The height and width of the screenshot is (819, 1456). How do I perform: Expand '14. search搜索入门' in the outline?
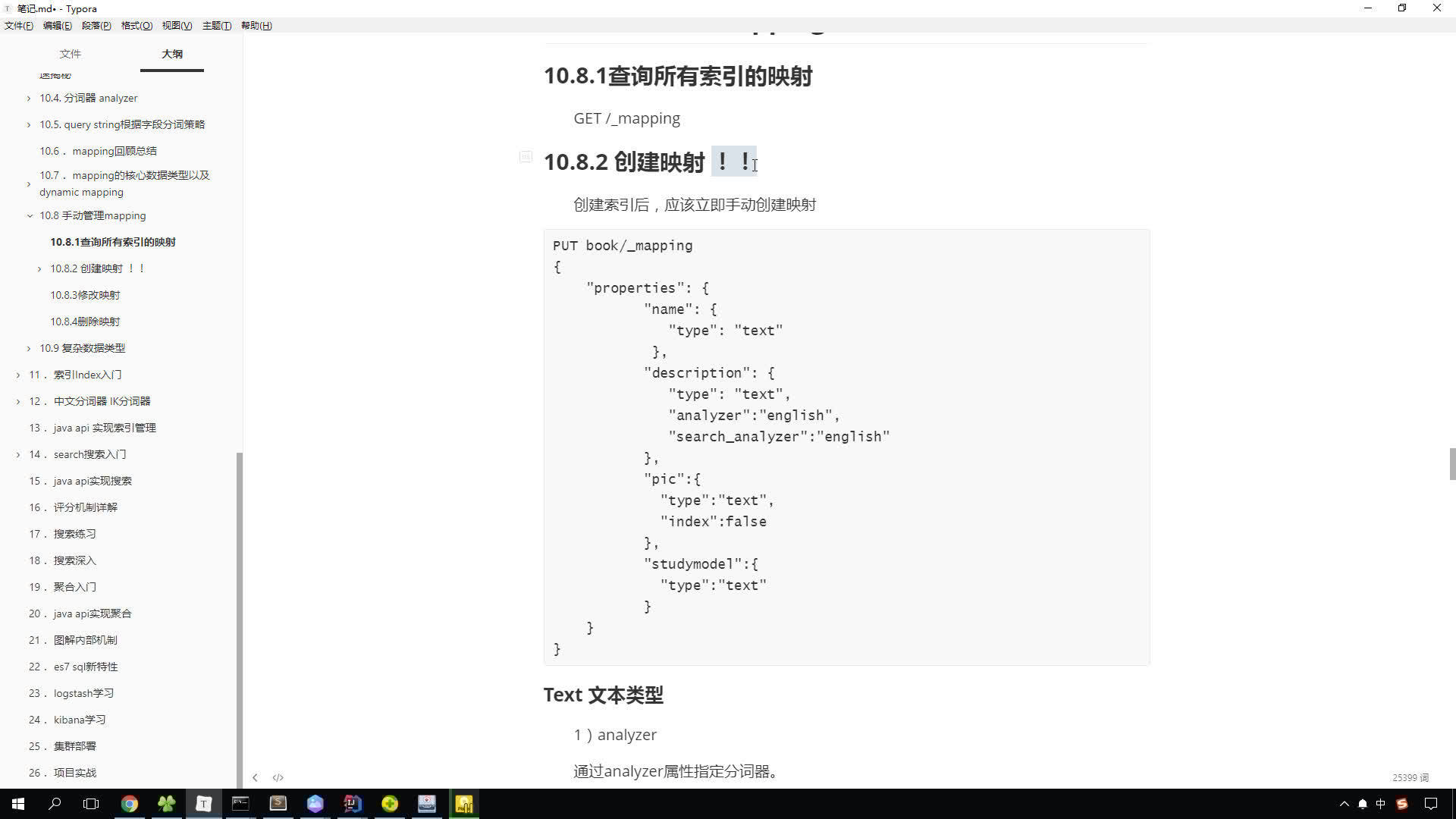(x=18, y=454)
